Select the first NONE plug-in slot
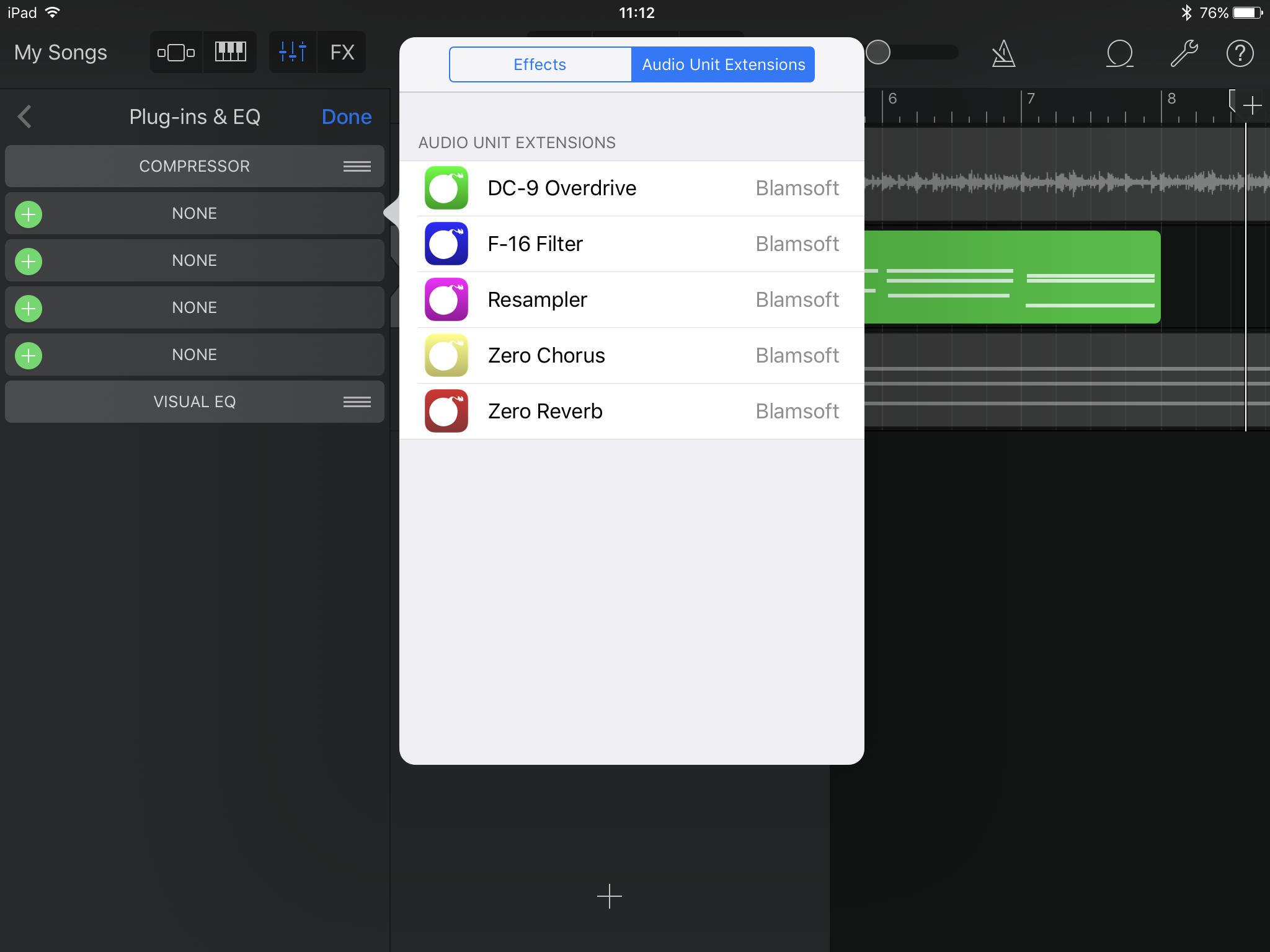Screen dimensions: 1270x952 195,213
